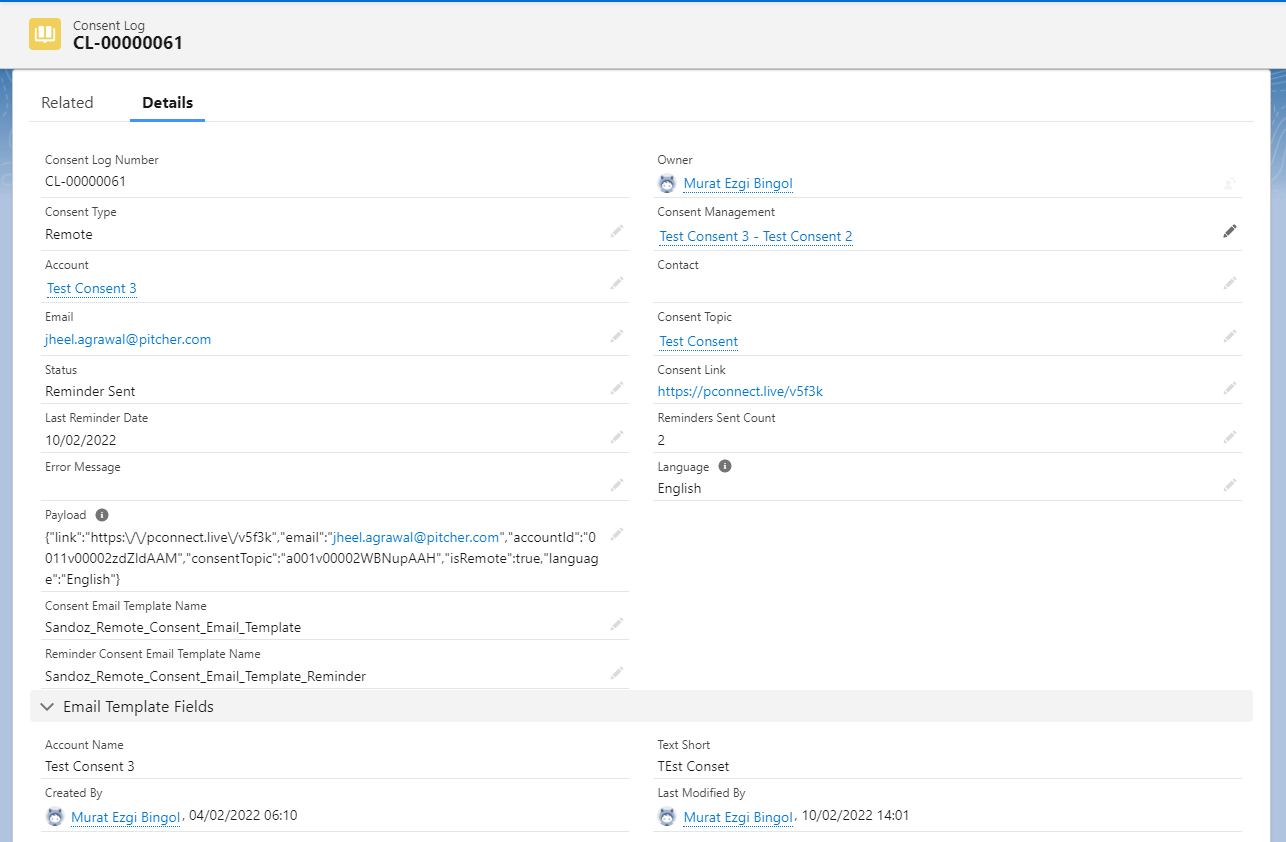Open the Test Consent 3 account link

pyautogui.click(x=91, y=288)
